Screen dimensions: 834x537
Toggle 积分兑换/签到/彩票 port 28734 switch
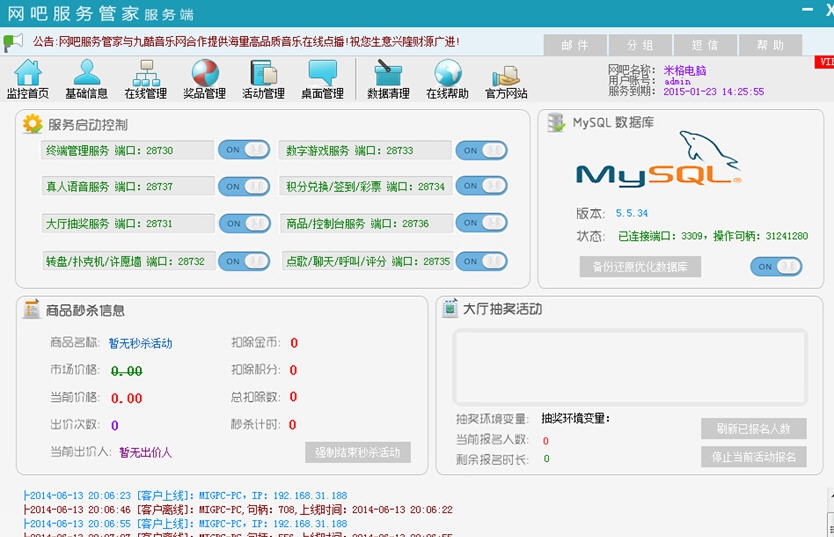coord(481,186)
